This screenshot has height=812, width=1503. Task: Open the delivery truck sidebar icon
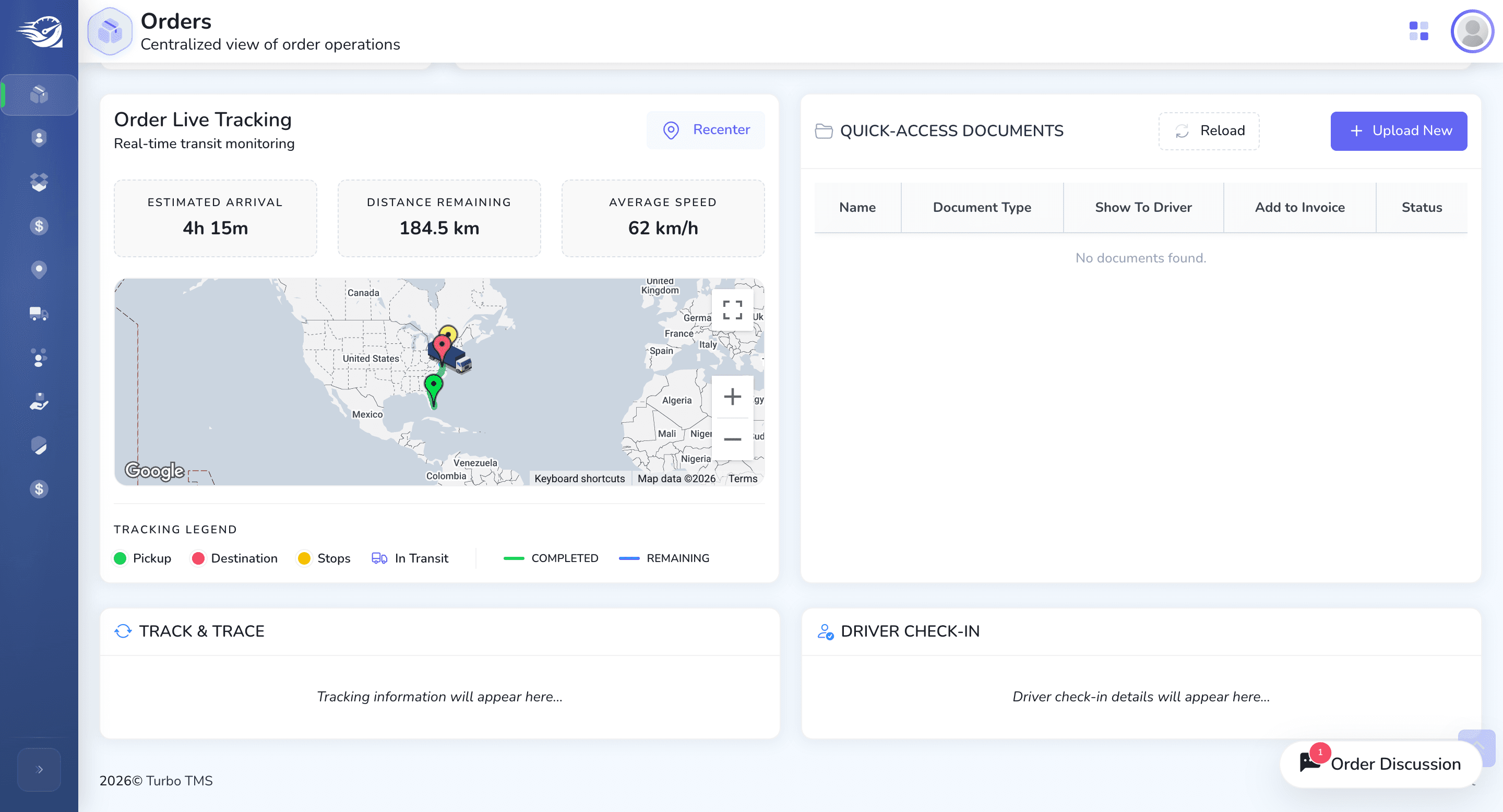click(39, 314)
